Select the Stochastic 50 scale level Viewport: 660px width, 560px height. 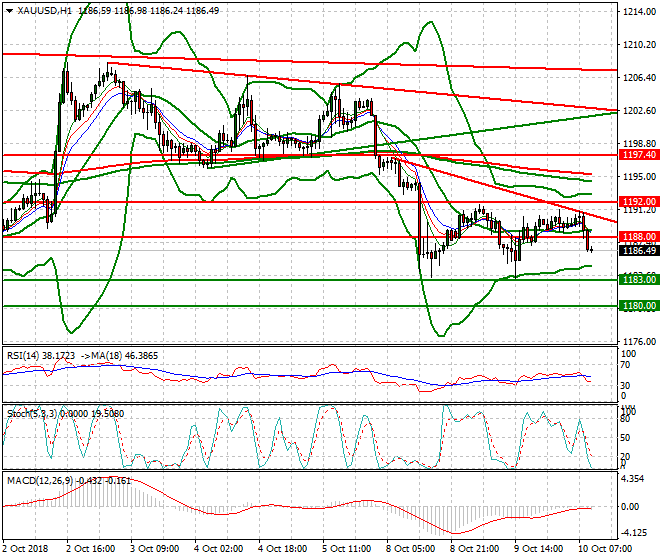[625, 437]
